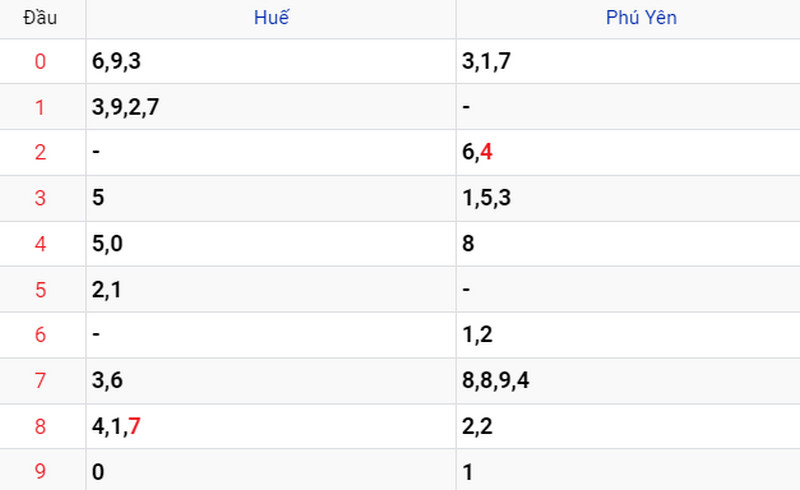
Task: Click the Đầu column header
Action: [x=40, y=18]
